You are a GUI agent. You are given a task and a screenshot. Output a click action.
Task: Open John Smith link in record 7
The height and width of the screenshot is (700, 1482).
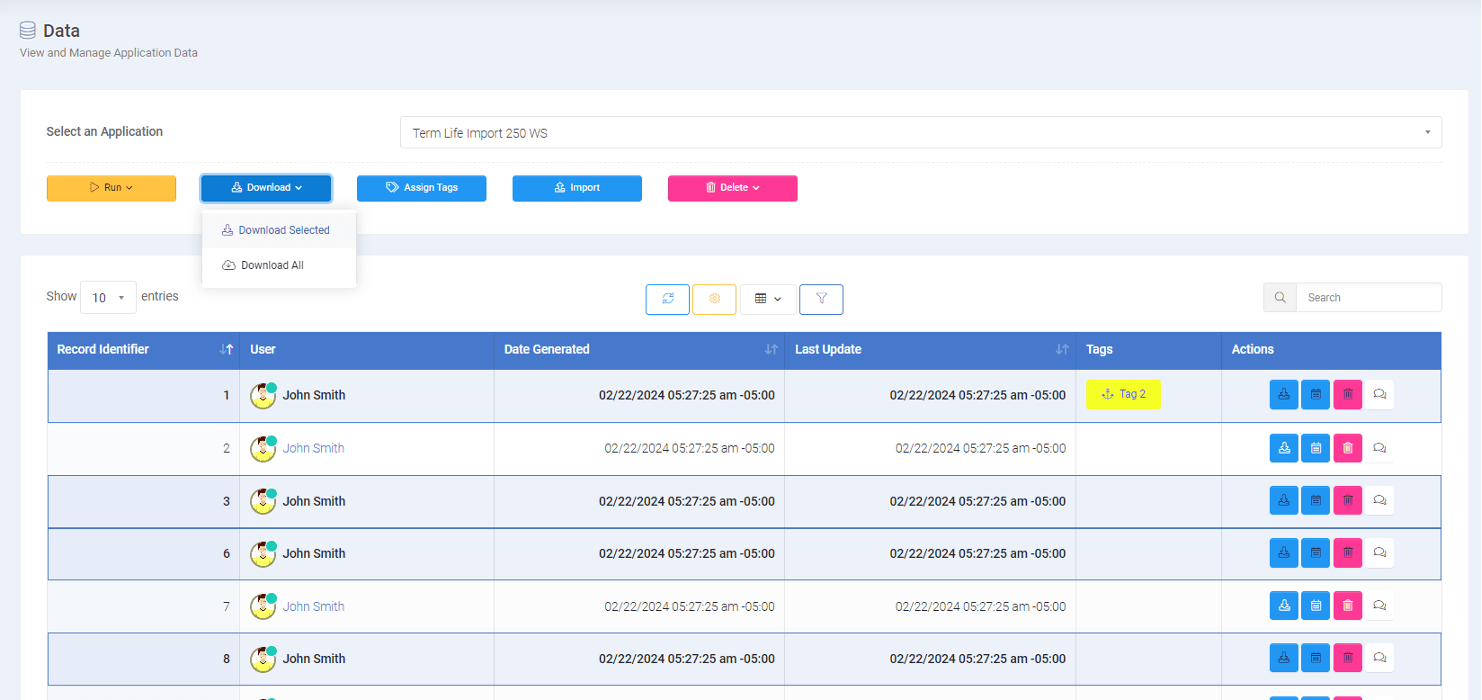pos(313,606)
